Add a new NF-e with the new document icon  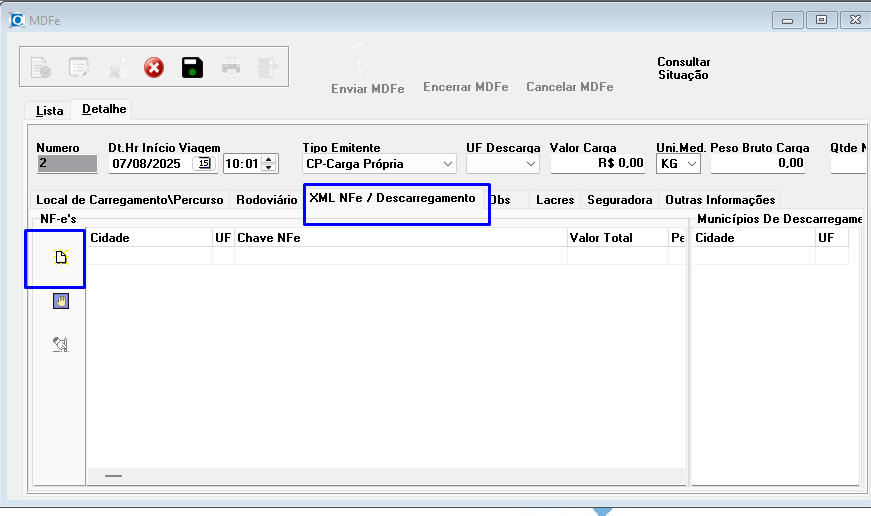coord(60,258)
